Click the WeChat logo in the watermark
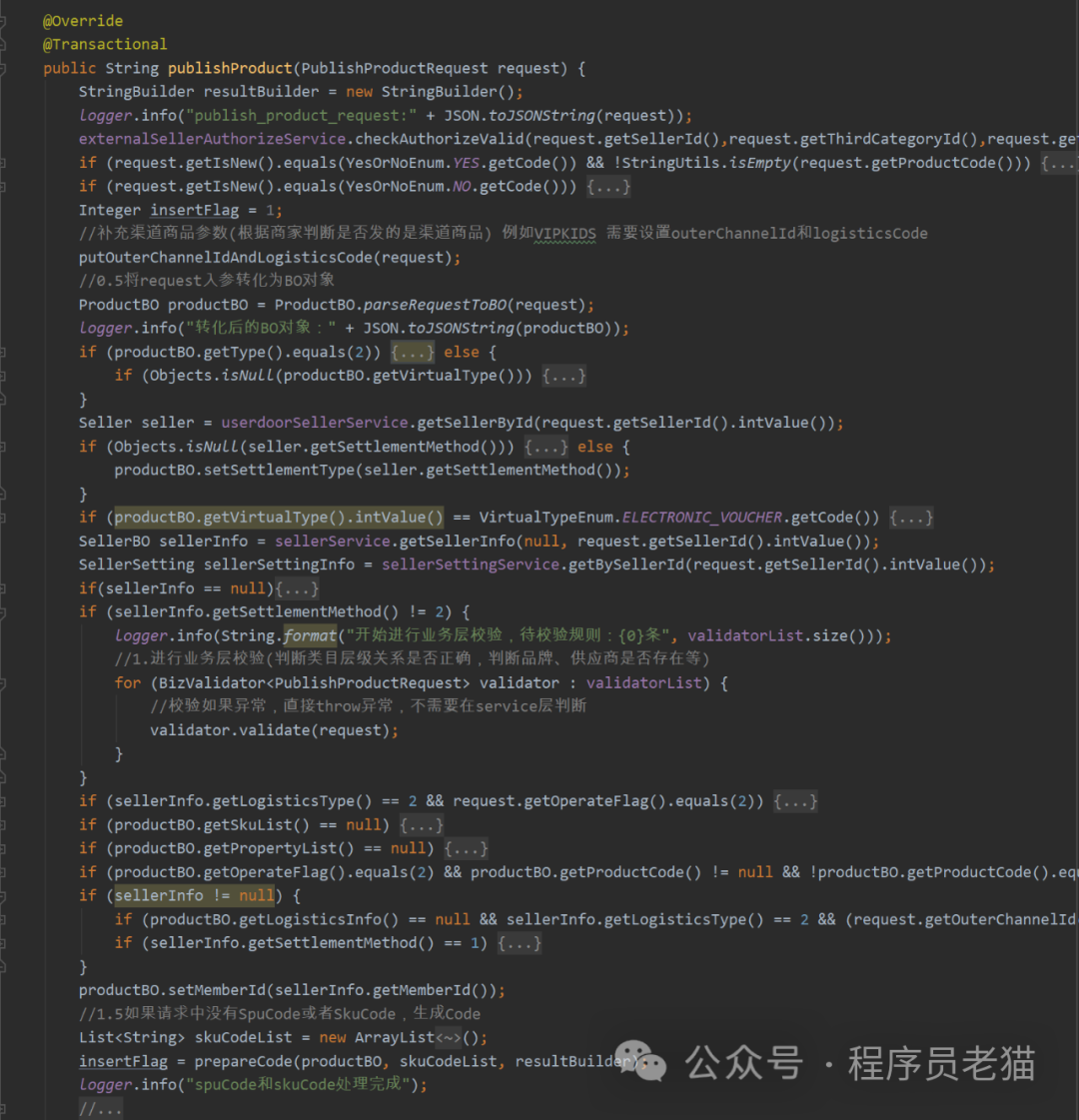Viewport: 1079px width, 1120px height. coord(639,1061)
